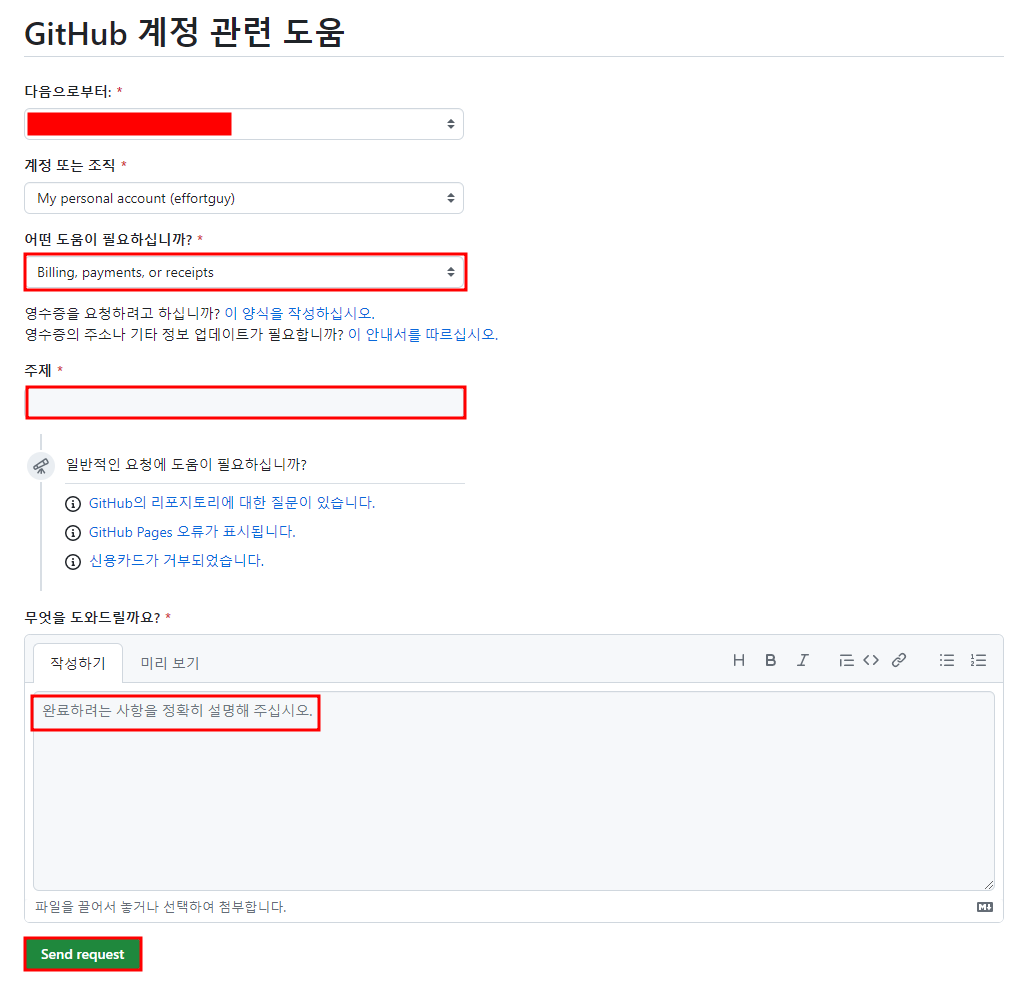Viewport: 1029px width, 982px height.
Task: Open the 신용카드가 거부되었습니다 link
Action: click(177, 561)
